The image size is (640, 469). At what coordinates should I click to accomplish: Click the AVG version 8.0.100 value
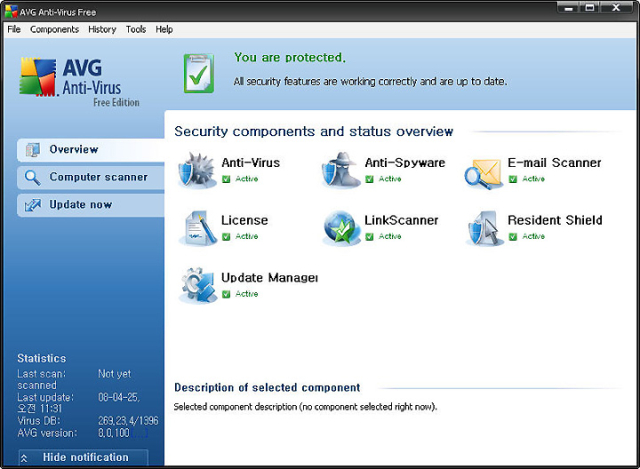tap(113, 433)
